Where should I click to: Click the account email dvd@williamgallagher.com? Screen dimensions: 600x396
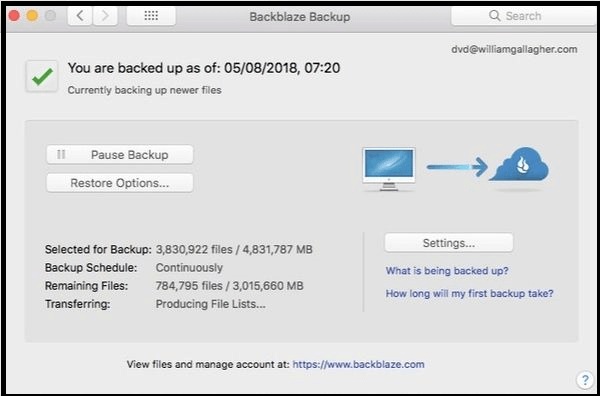coord(514,49)
